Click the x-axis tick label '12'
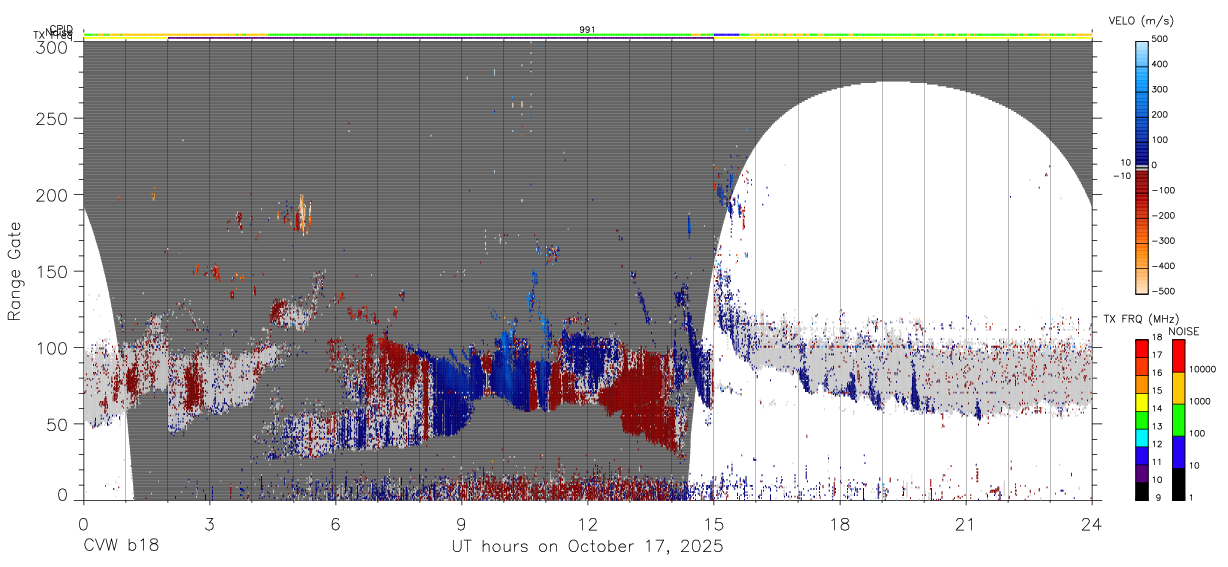The width and height of the screenshot is (1228, 567). [x=587, y=523]
